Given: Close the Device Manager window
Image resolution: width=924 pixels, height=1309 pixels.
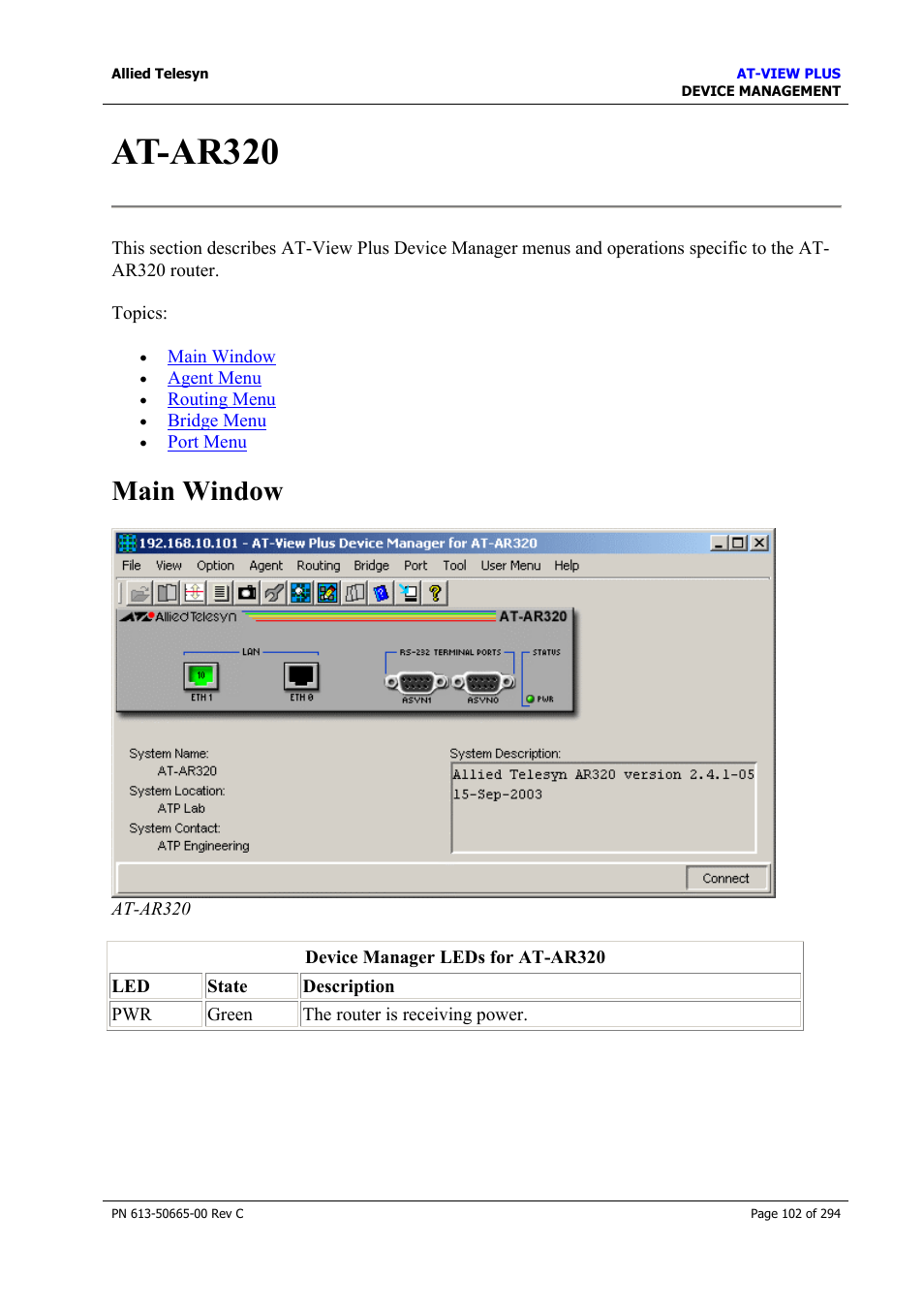Looking at the screenshot, I should pyautogui.click(x=759, y=543).
